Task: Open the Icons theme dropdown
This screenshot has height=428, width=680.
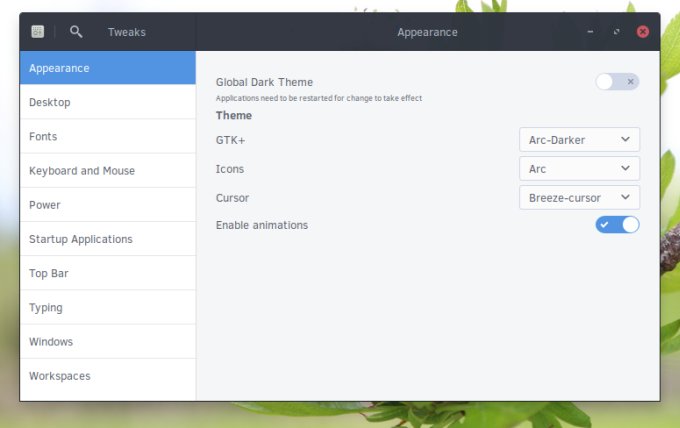Action: click(x=579, y=169)
